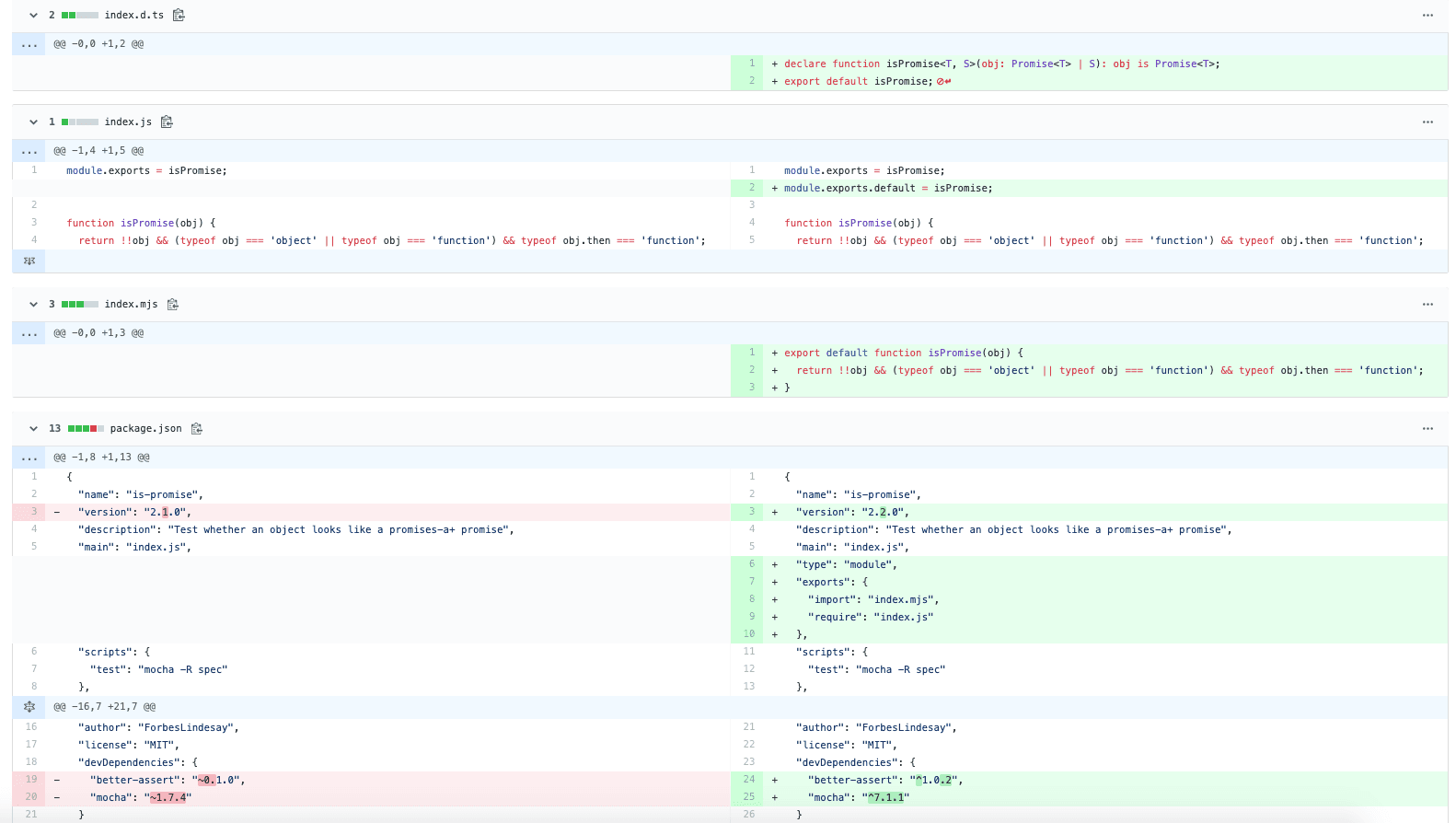
Task: Expand lines between package.json hunks
Action: pyautogui.click(x=29, y=707)
